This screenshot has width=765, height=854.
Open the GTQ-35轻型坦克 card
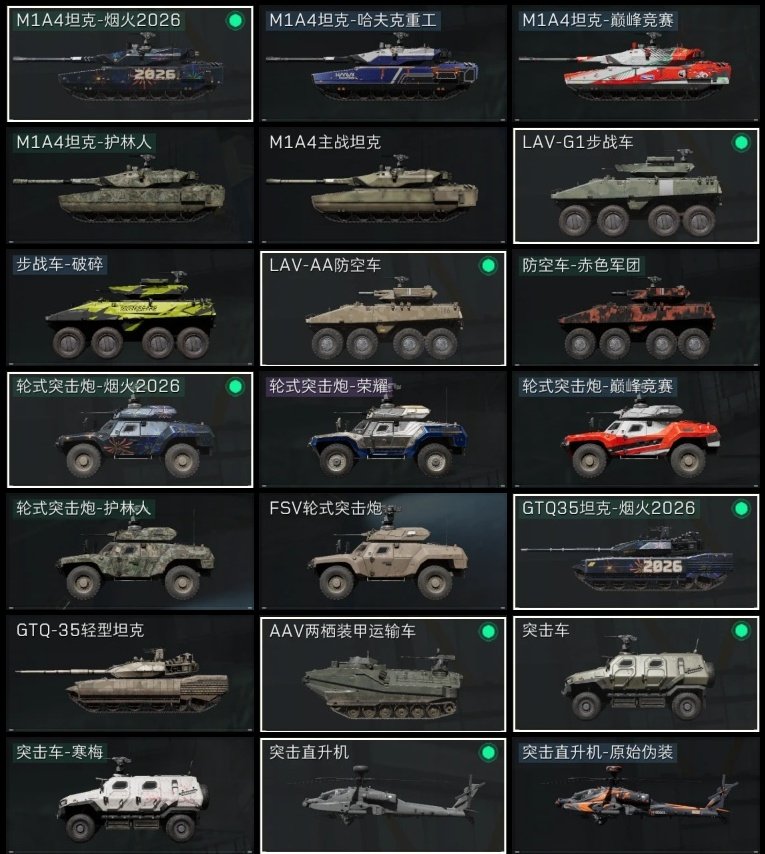[x=130, y=674]
